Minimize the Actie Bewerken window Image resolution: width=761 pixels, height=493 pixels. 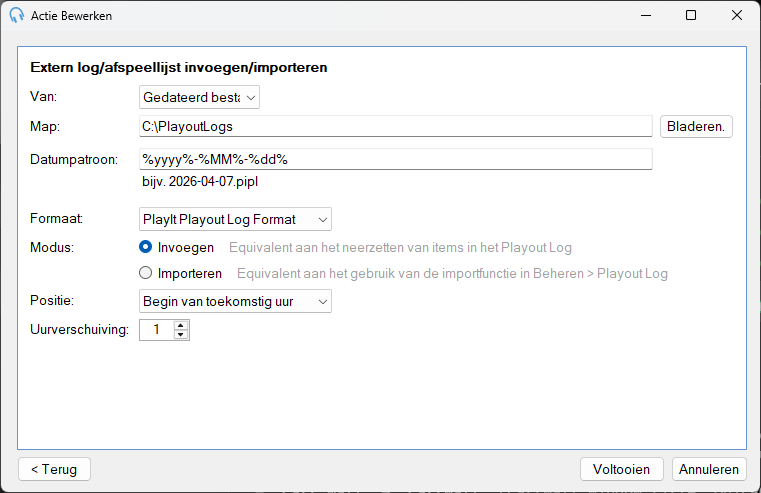coord(645,16)
